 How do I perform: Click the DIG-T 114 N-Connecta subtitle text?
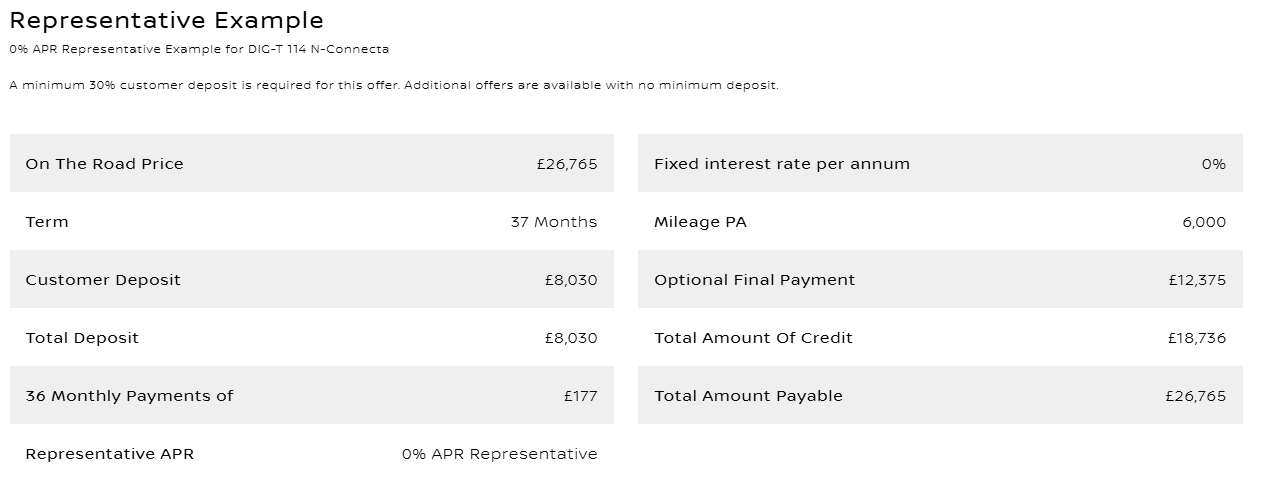[199, 49]
